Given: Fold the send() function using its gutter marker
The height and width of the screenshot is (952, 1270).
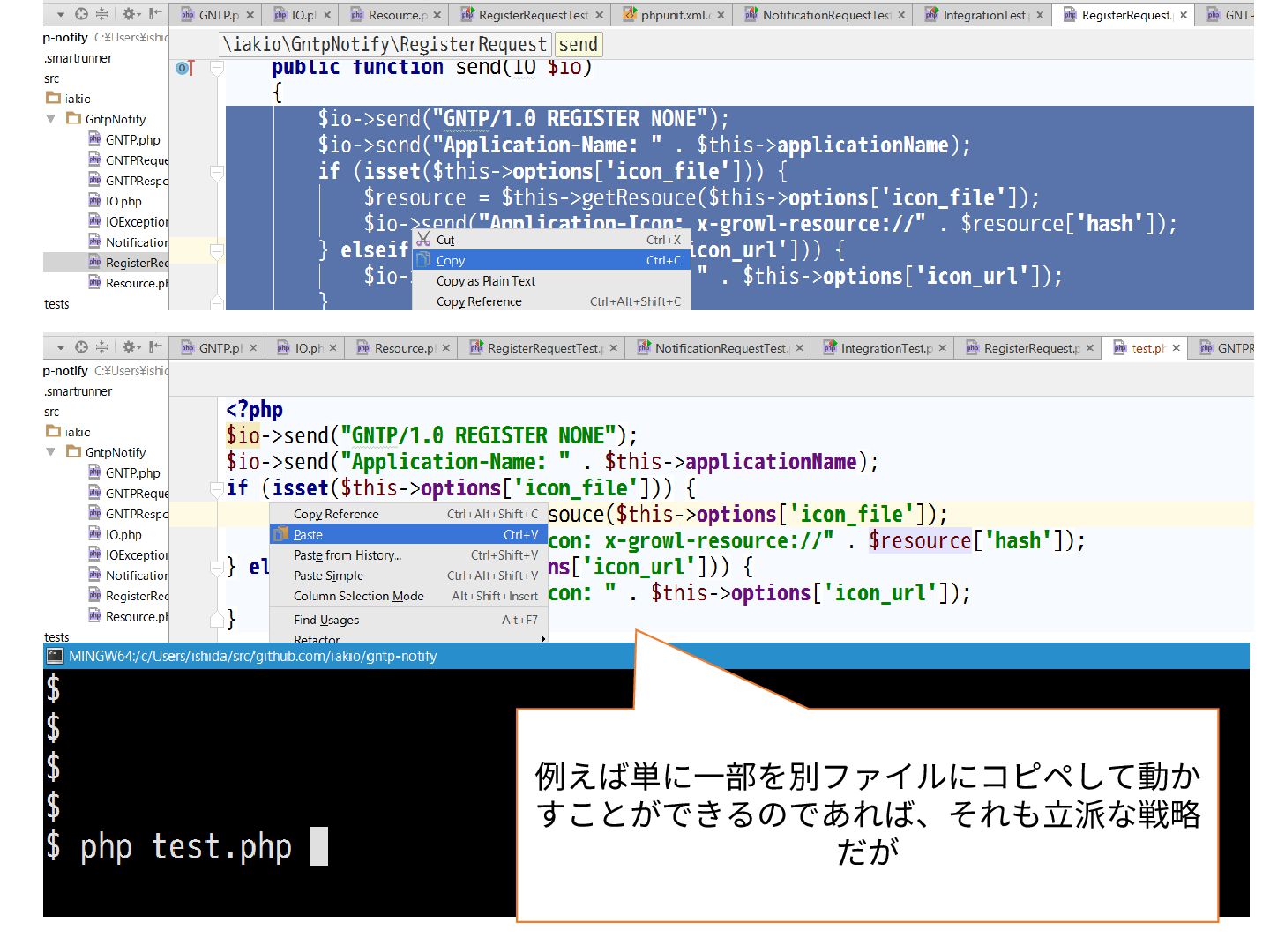Looking at the screenshot, I should click(216, 67).
